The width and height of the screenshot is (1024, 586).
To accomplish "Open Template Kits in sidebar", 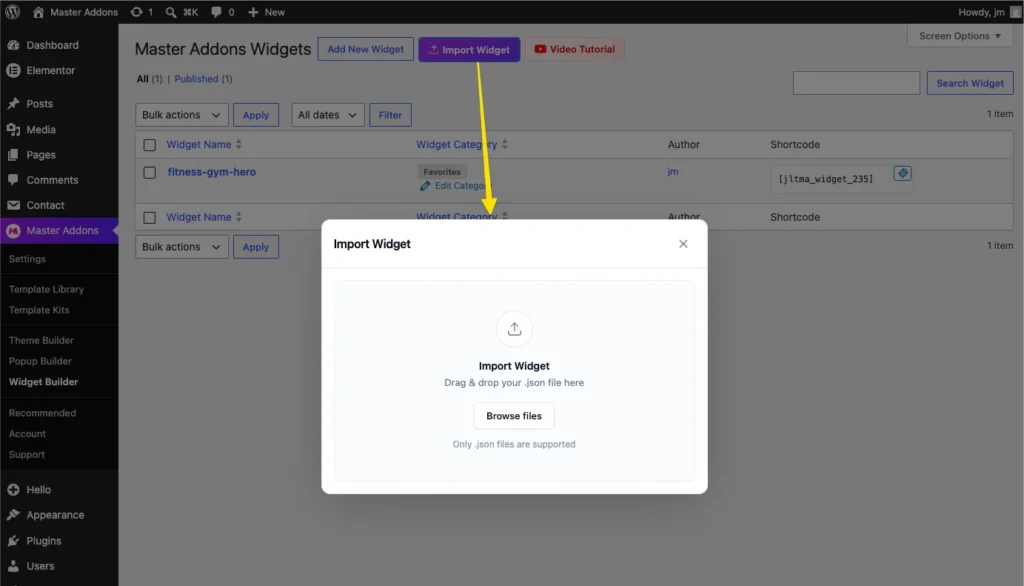I will click(x=39, y=310).
